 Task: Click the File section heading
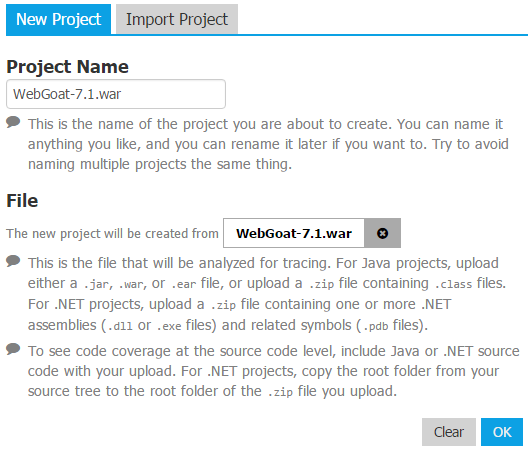[22, 201]
